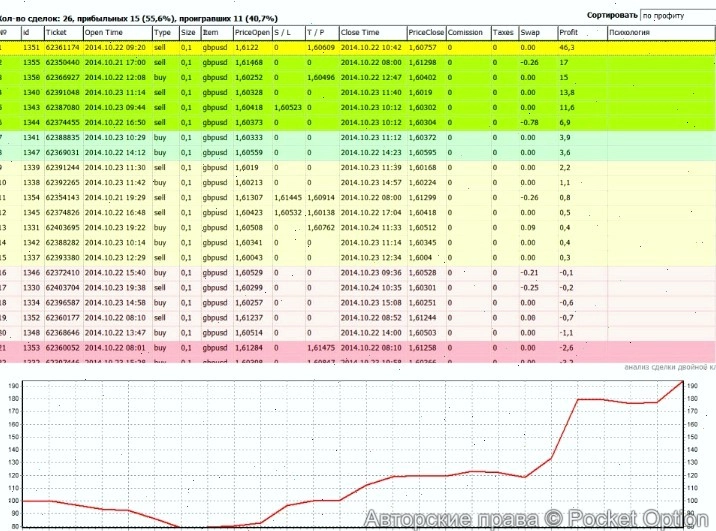Click the row with ticket 62391244
This screenshot has height=531, width=716.
[63, 167]
